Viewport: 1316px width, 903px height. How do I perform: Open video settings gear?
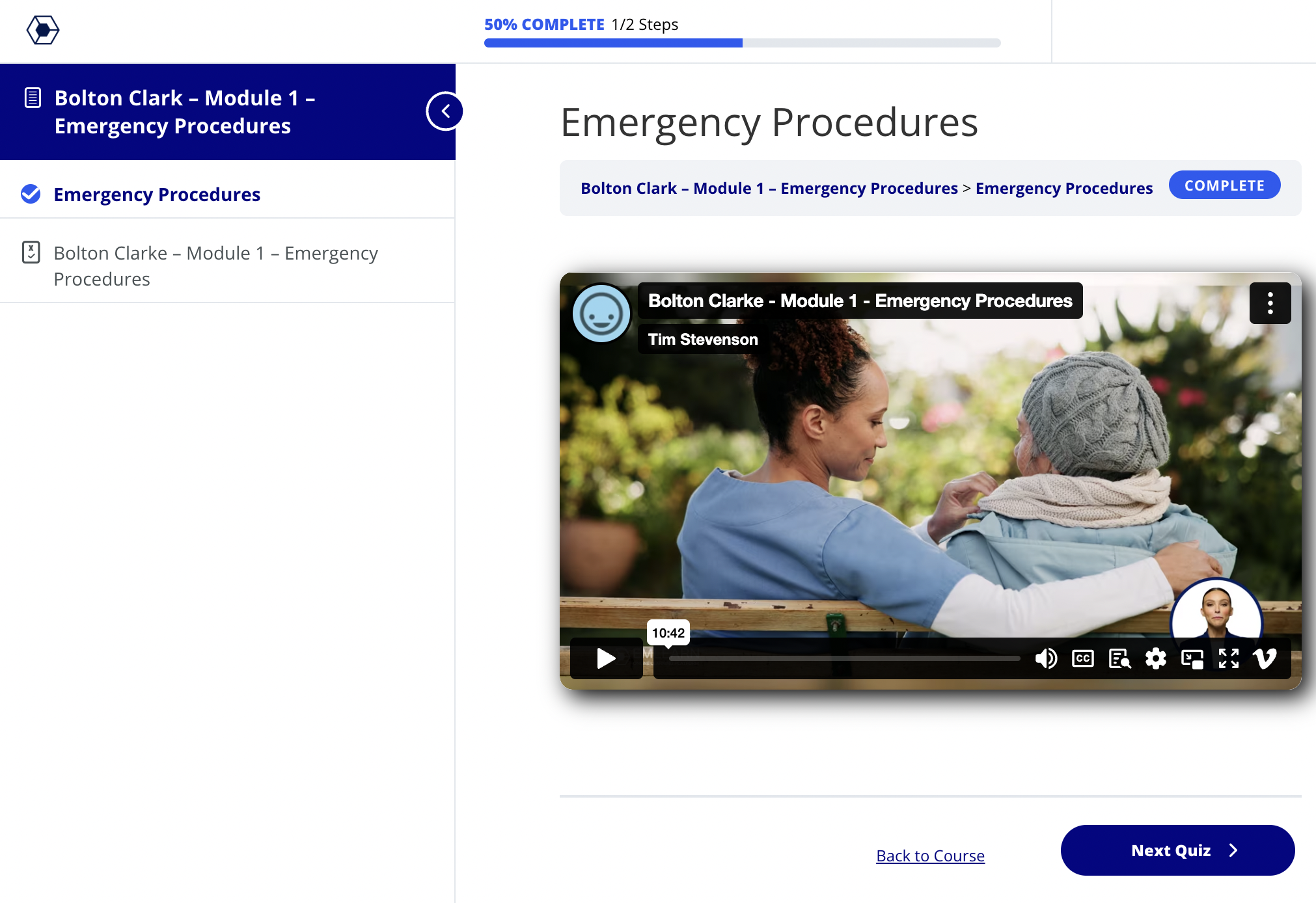1156,658
